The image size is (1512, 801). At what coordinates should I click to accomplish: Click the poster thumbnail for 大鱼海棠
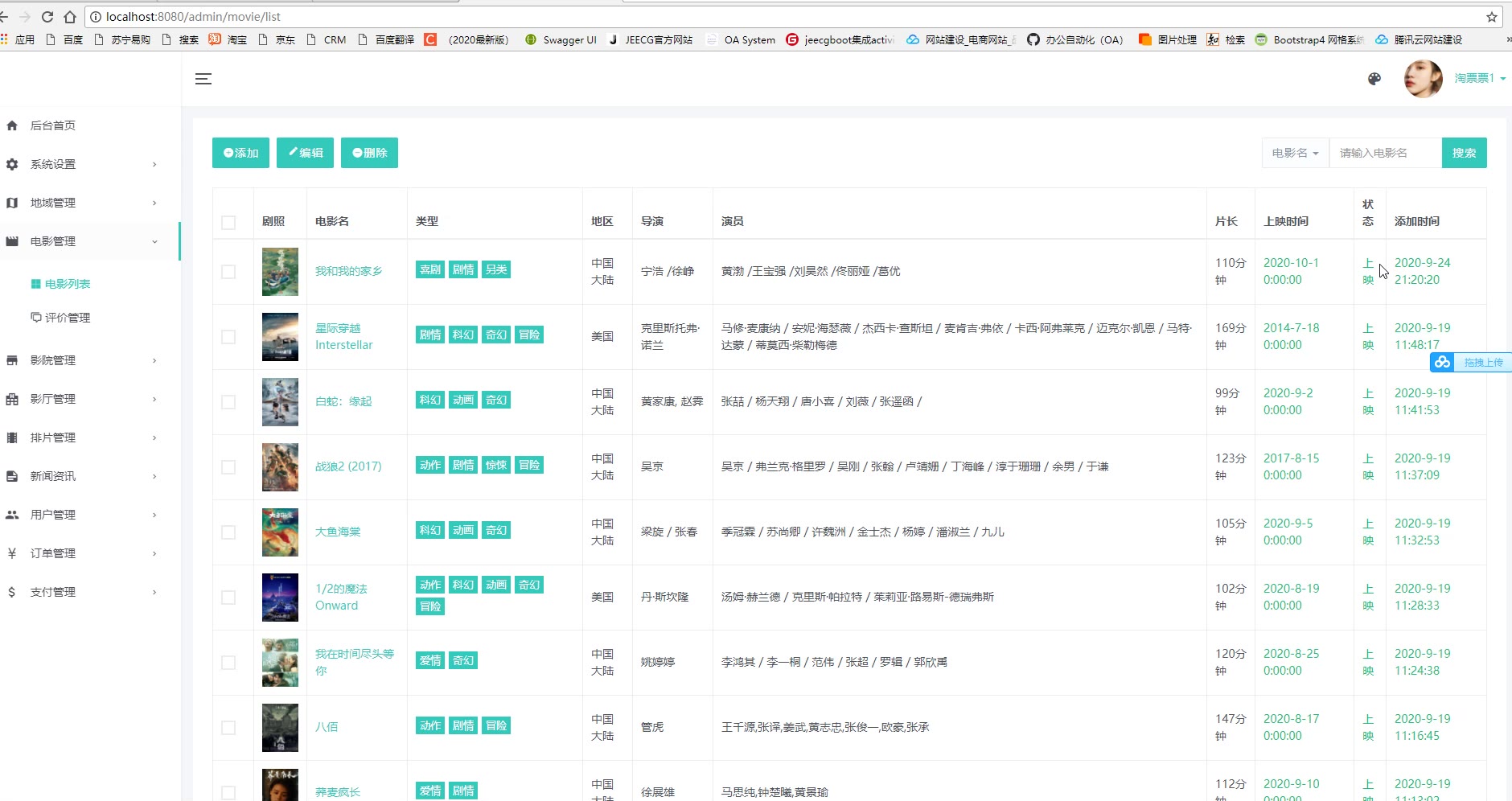(x=280, y=532)
